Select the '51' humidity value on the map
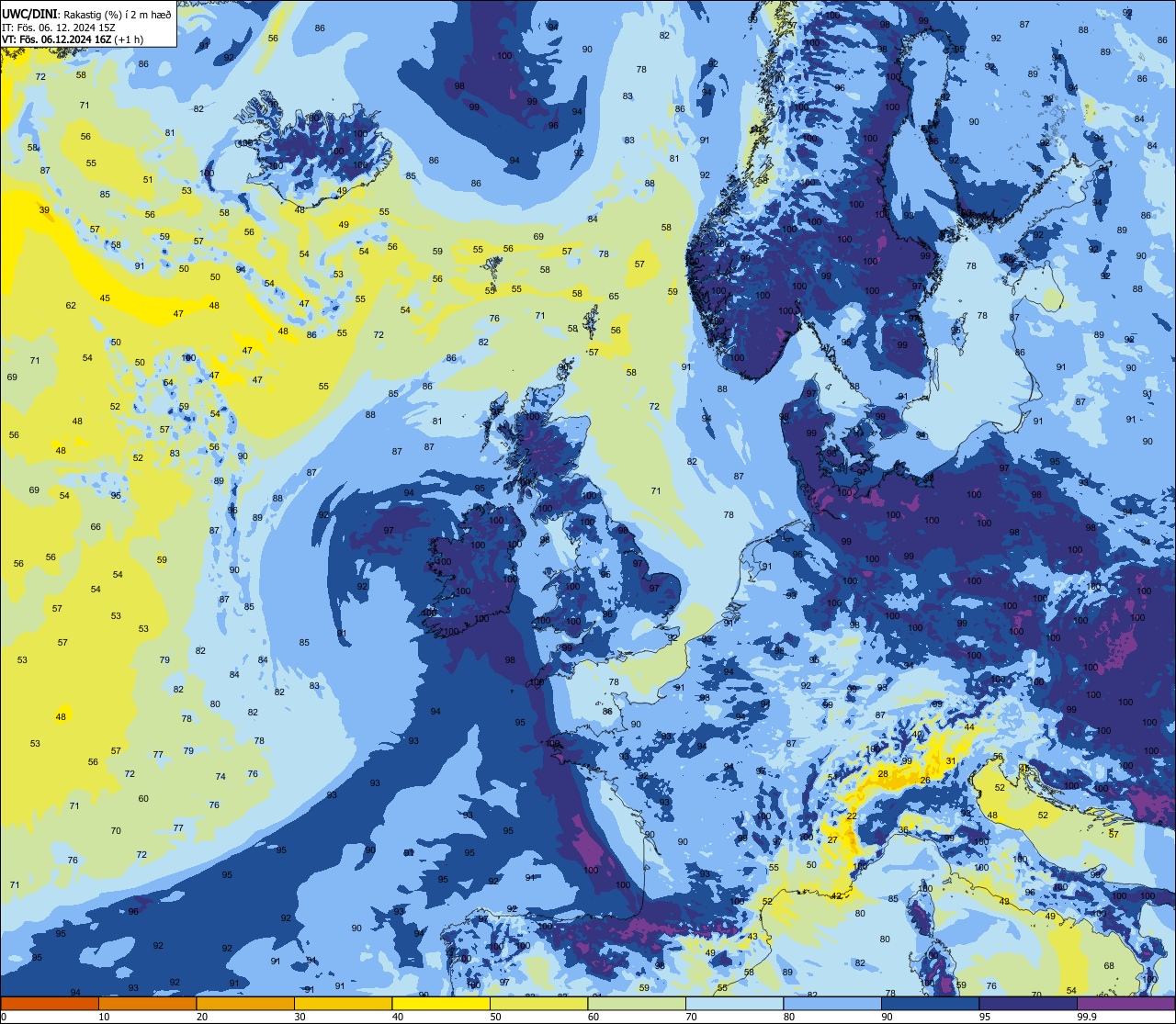This screenshot has width=1176, height=1024. point(148,180)
